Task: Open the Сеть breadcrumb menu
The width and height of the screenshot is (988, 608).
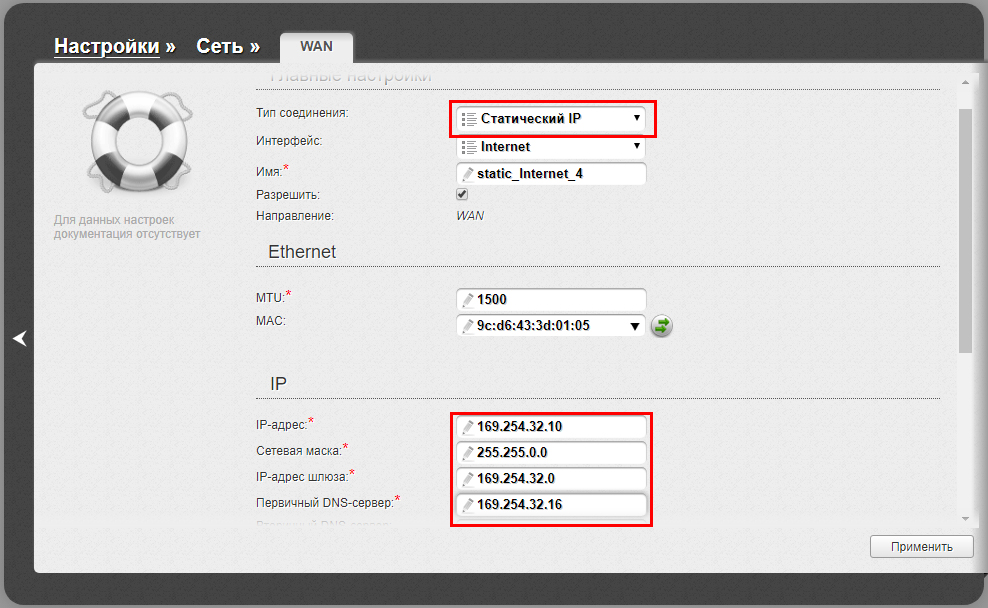Action: pyautogui.click(x=227, y=46)
